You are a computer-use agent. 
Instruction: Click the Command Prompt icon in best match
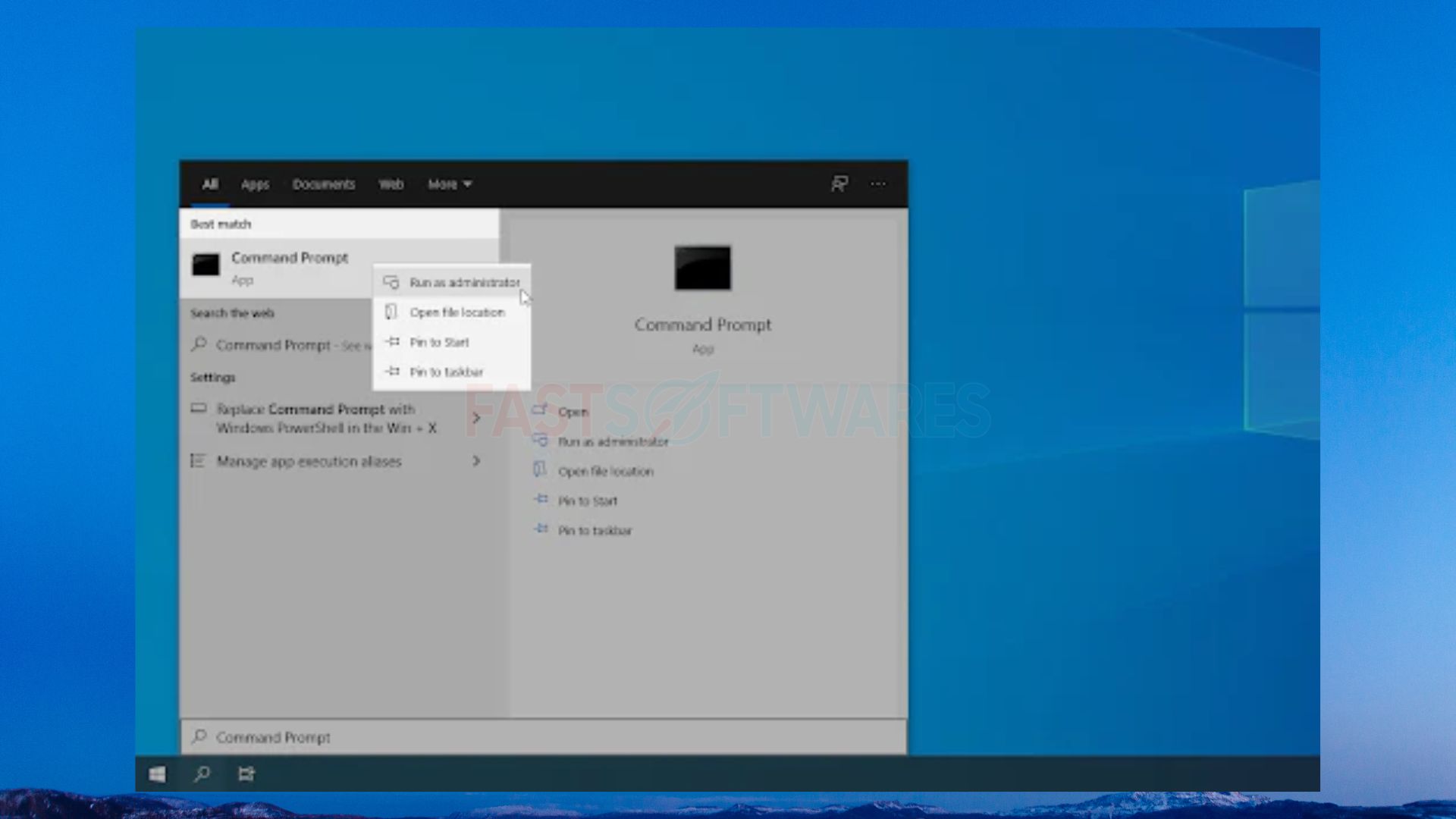206,265
